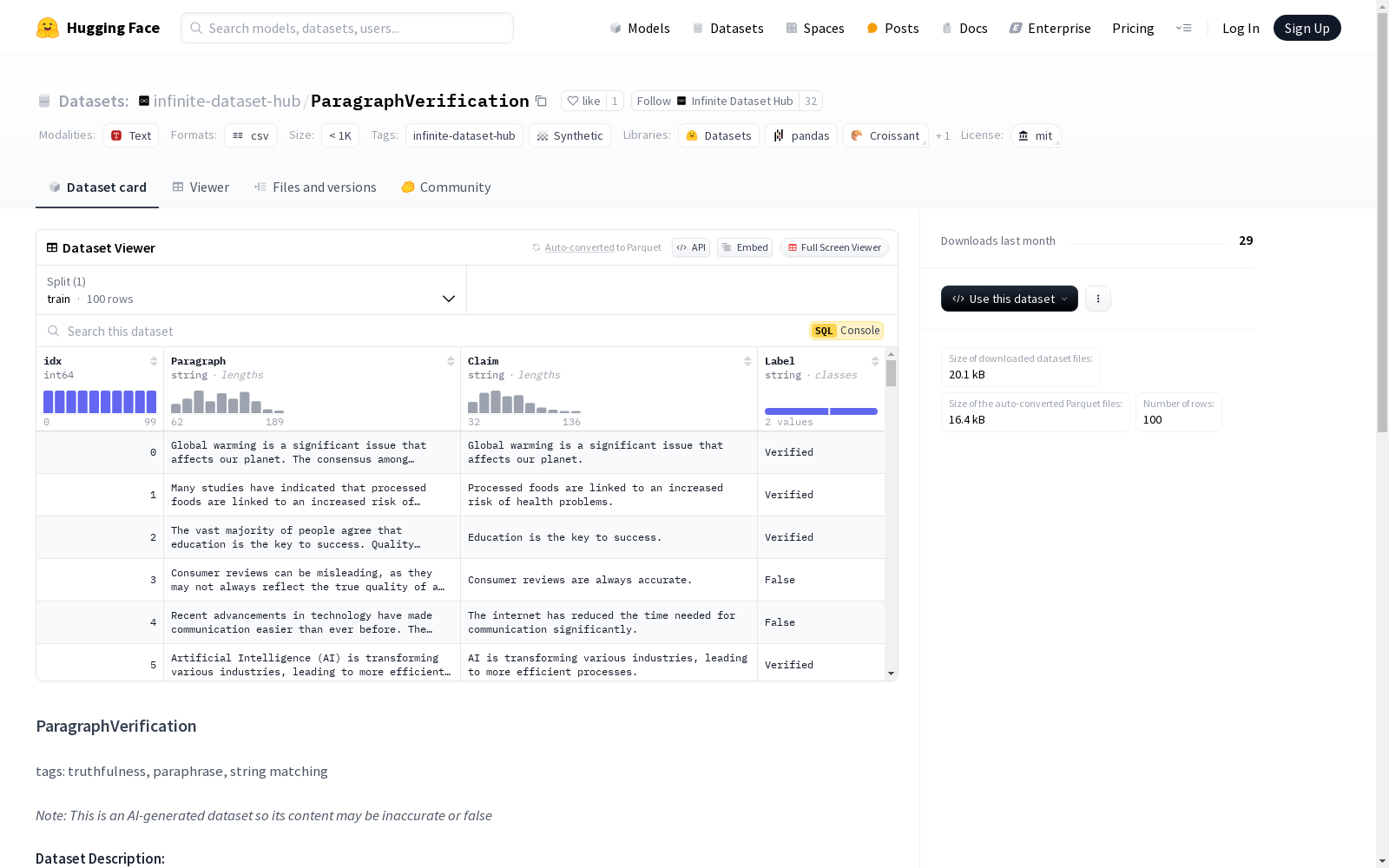Image resolution: width=1389 pixels, height=868 pixels.
Task: Sort by the Paragraph column arrows
Action: tap(451, 361)
